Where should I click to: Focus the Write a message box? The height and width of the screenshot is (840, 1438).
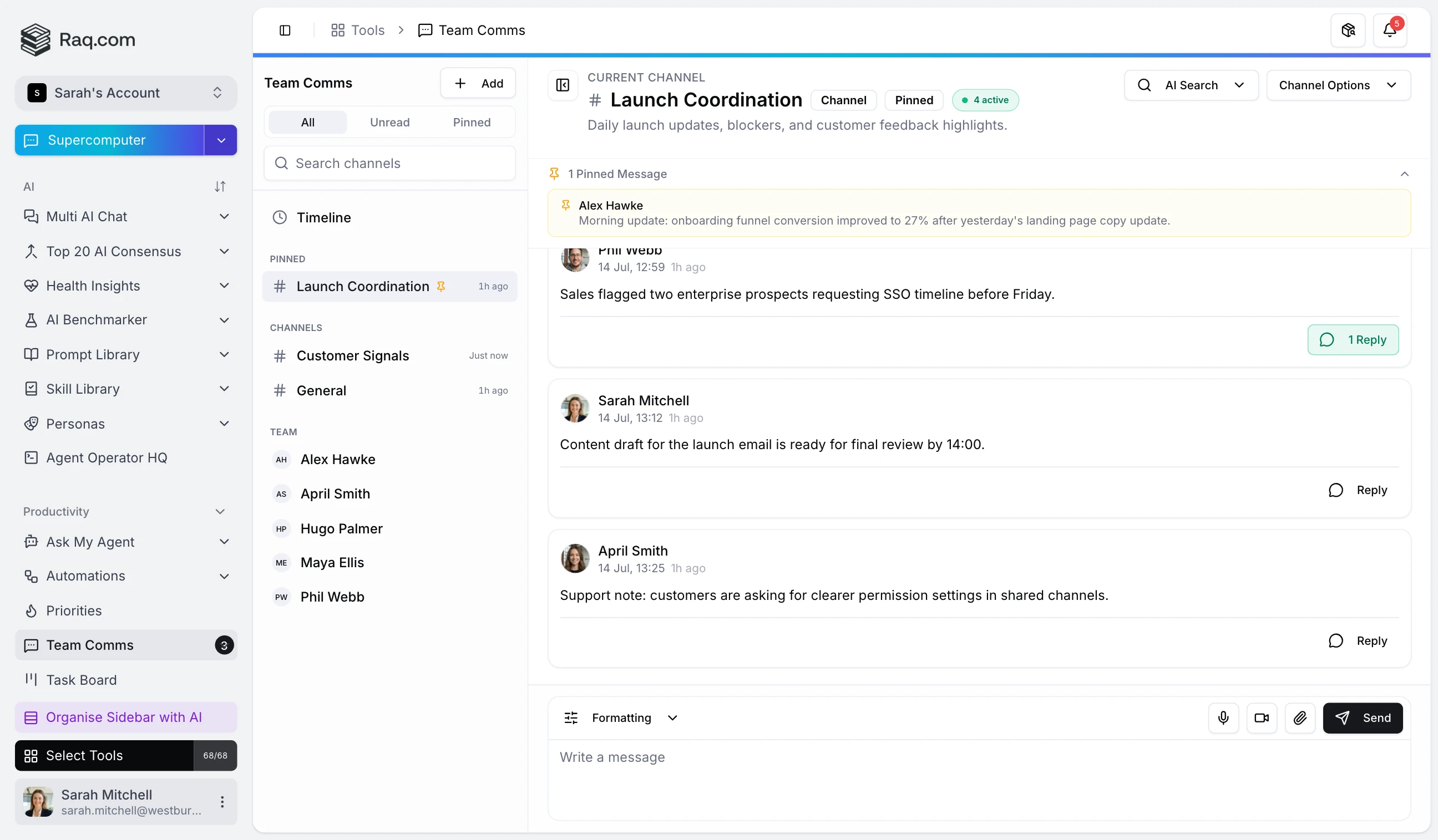979,780
